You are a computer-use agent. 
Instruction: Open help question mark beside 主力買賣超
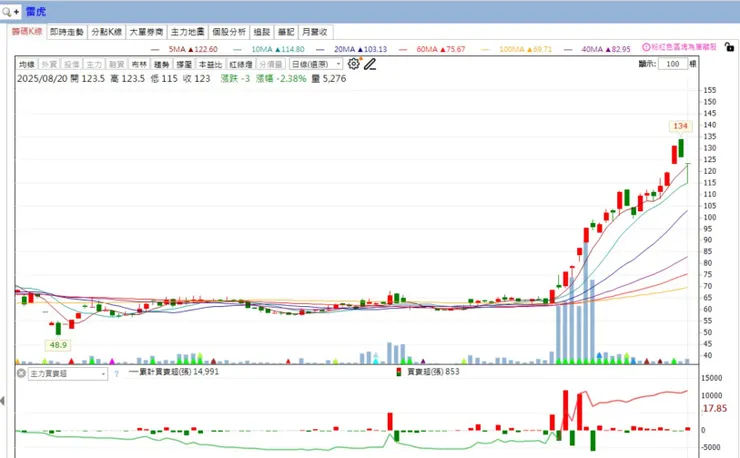(x=117, y=374)
